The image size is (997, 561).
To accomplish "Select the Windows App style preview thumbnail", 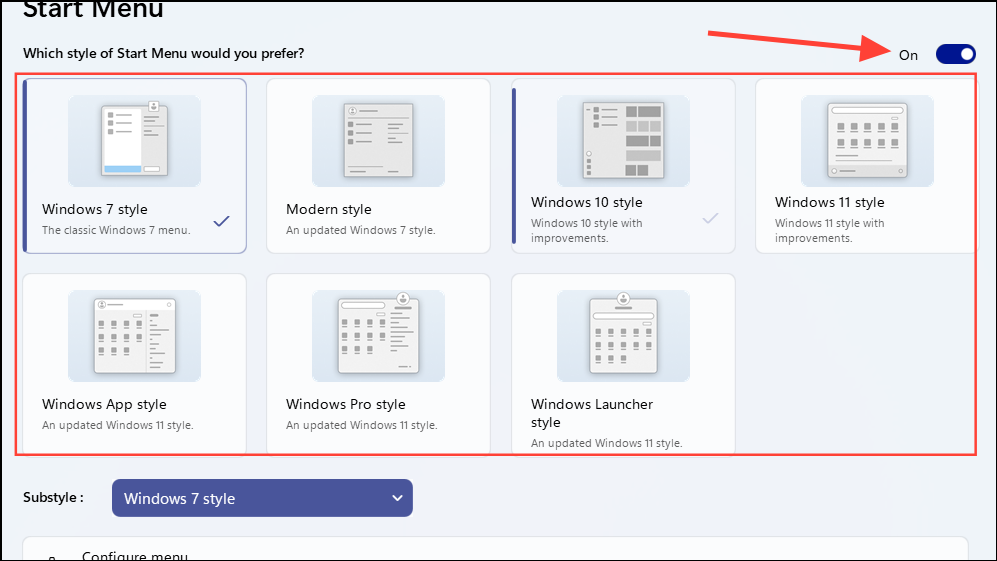I will [x=134, y=336].
